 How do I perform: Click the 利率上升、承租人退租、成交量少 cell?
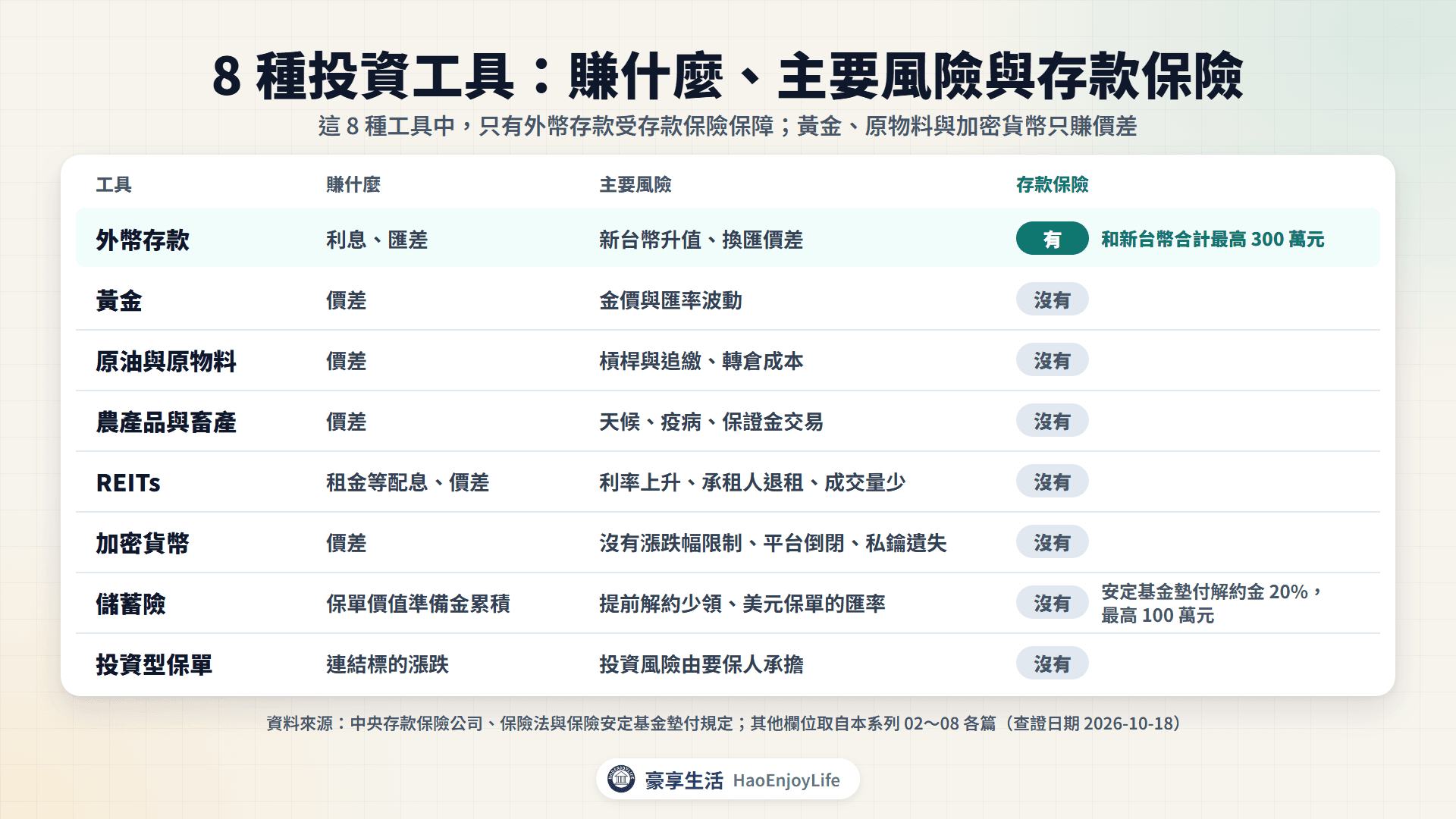(x=752, y=482)
